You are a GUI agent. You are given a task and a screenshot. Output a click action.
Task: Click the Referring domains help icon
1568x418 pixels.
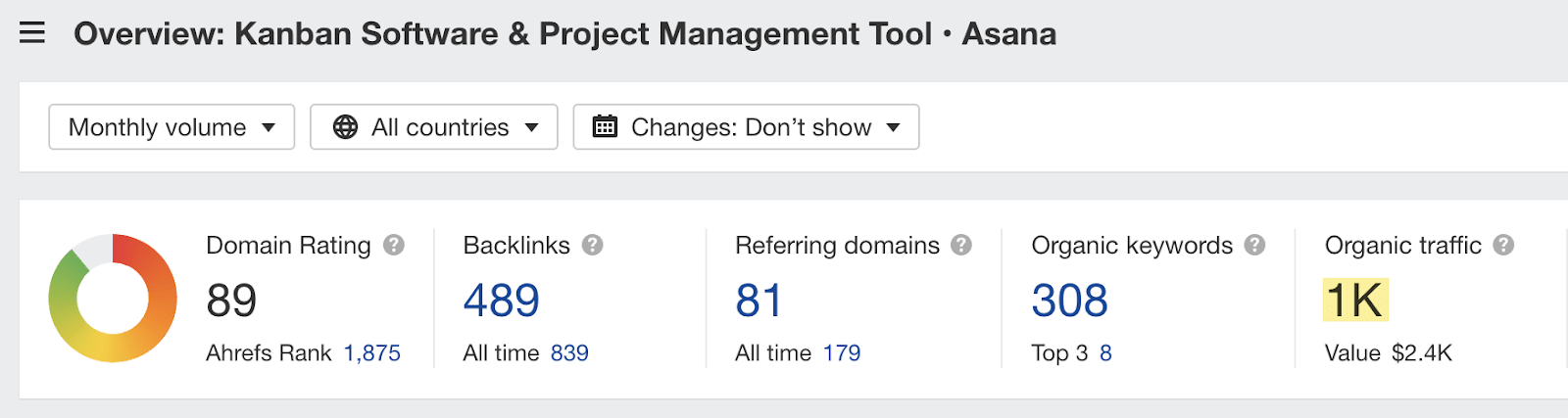point(961,245)
